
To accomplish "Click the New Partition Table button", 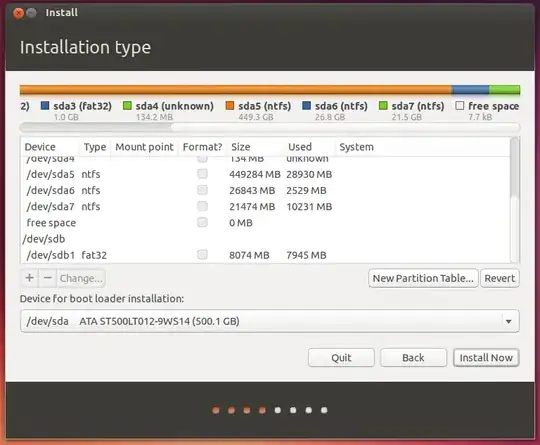I will click(x=423, y=278).
